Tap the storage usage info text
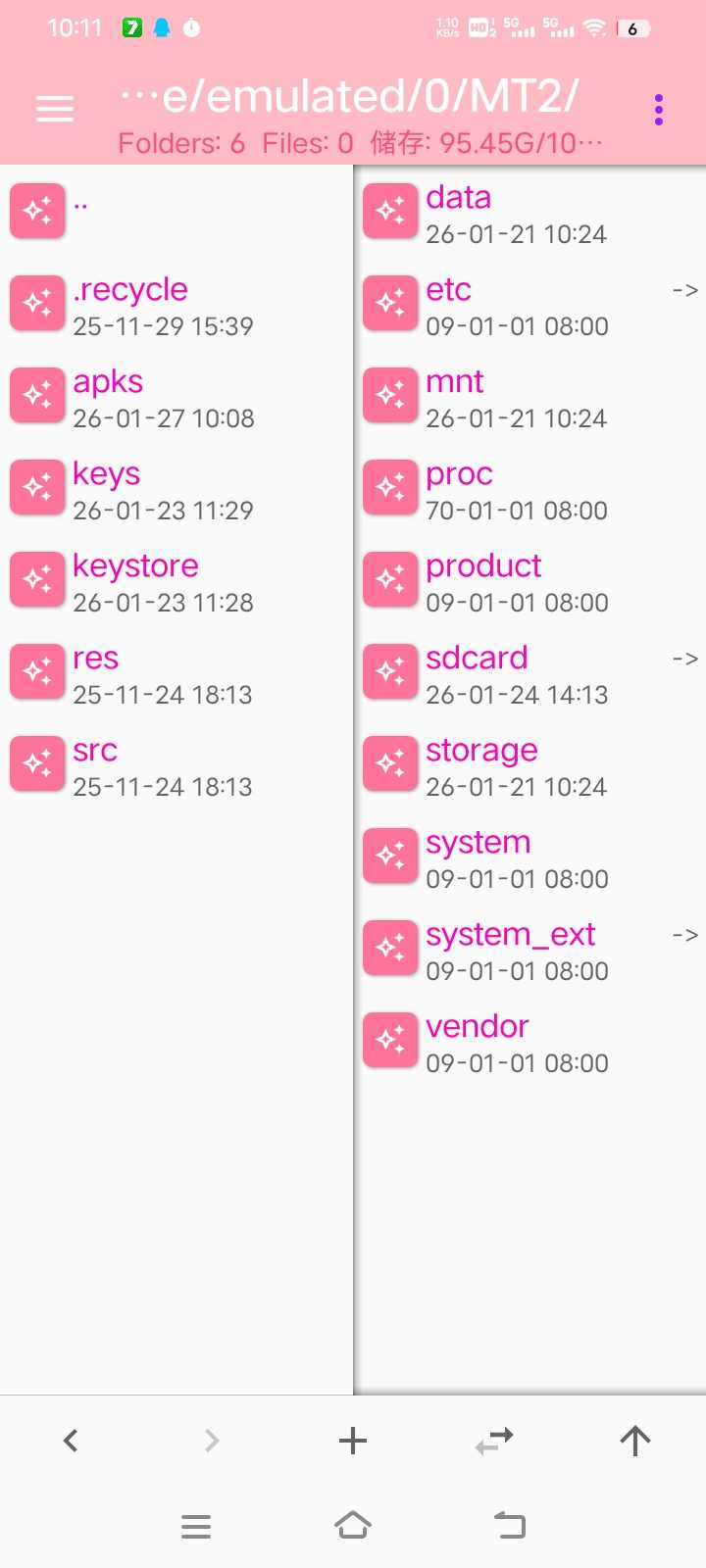This screenshot has height=1568, width=706. coord(485,144)
